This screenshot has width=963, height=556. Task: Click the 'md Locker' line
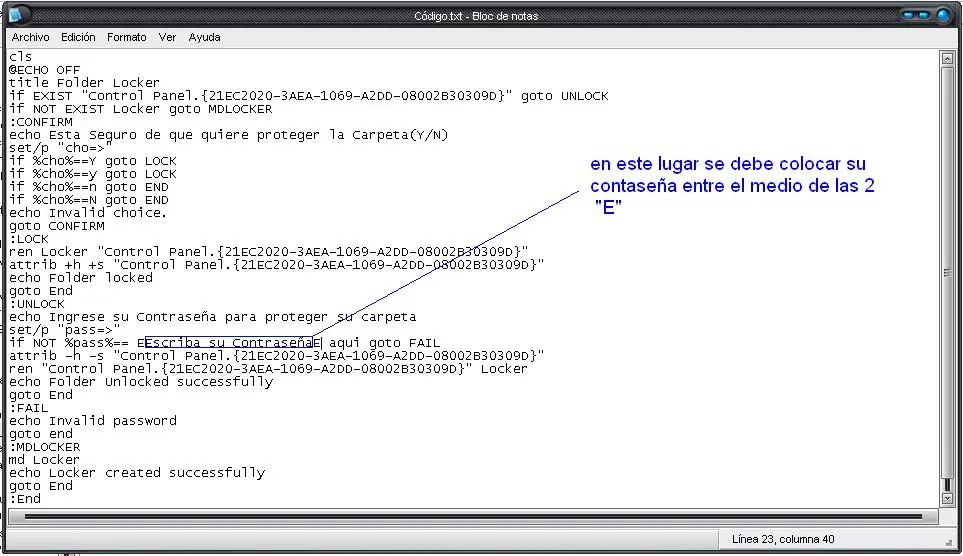[44, 460]
